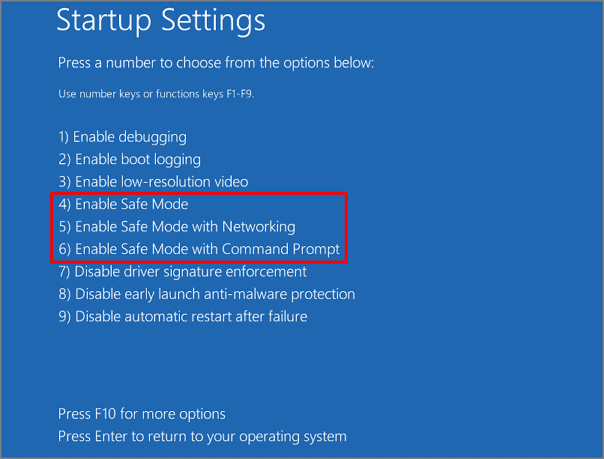Select Enable Safe Mode with Command Prompt
This screenshot has height=459, width=604.
coord(199,249)
